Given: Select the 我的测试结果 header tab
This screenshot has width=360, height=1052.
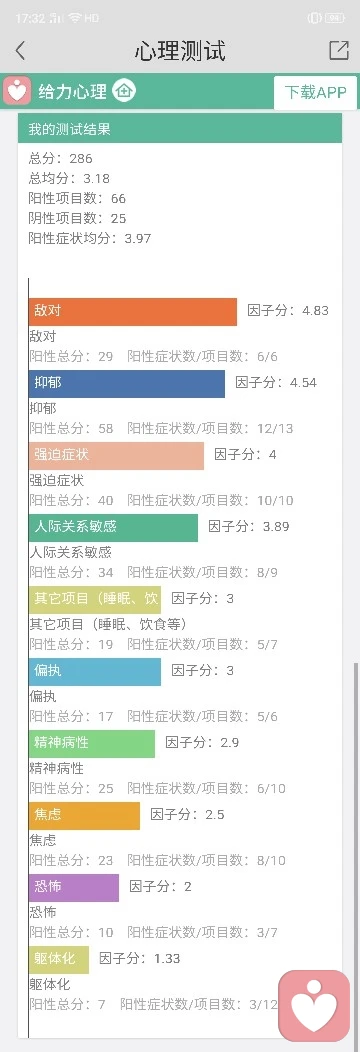Looking at the screenshot, I should tap(180, 129).
